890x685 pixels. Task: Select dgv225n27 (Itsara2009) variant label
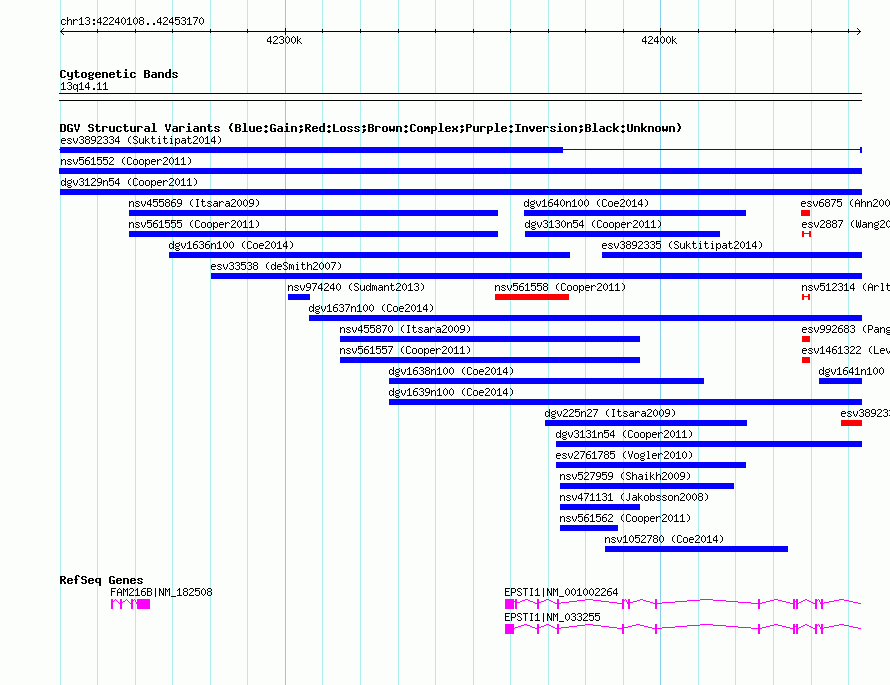[610, 413]
